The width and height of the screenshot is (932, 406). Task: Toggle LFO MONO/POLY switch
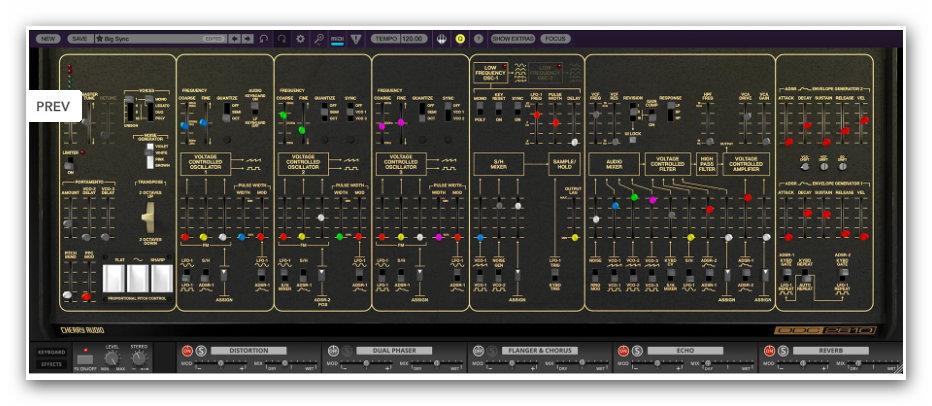pyautogui.click(x=480, y=108)
